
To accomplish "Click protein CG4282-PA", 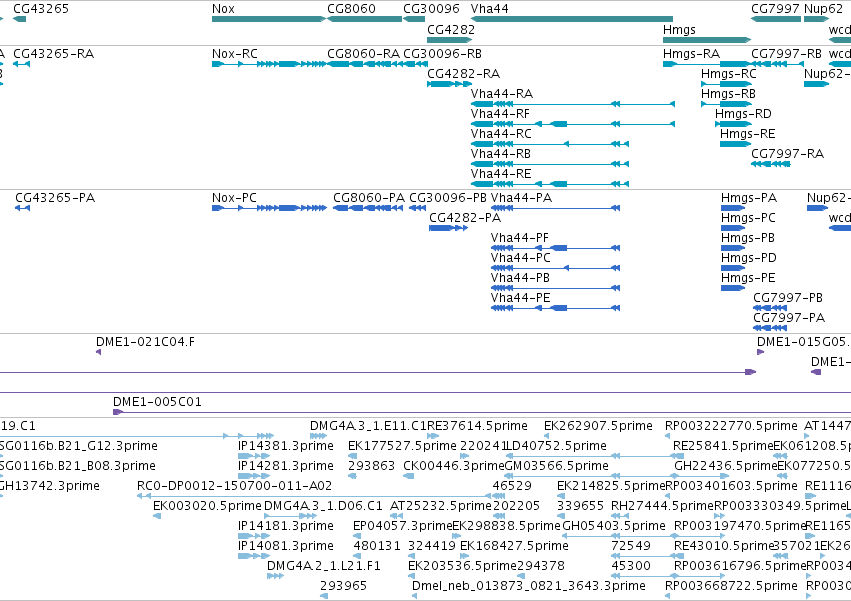I will click(x=448, y=228).
